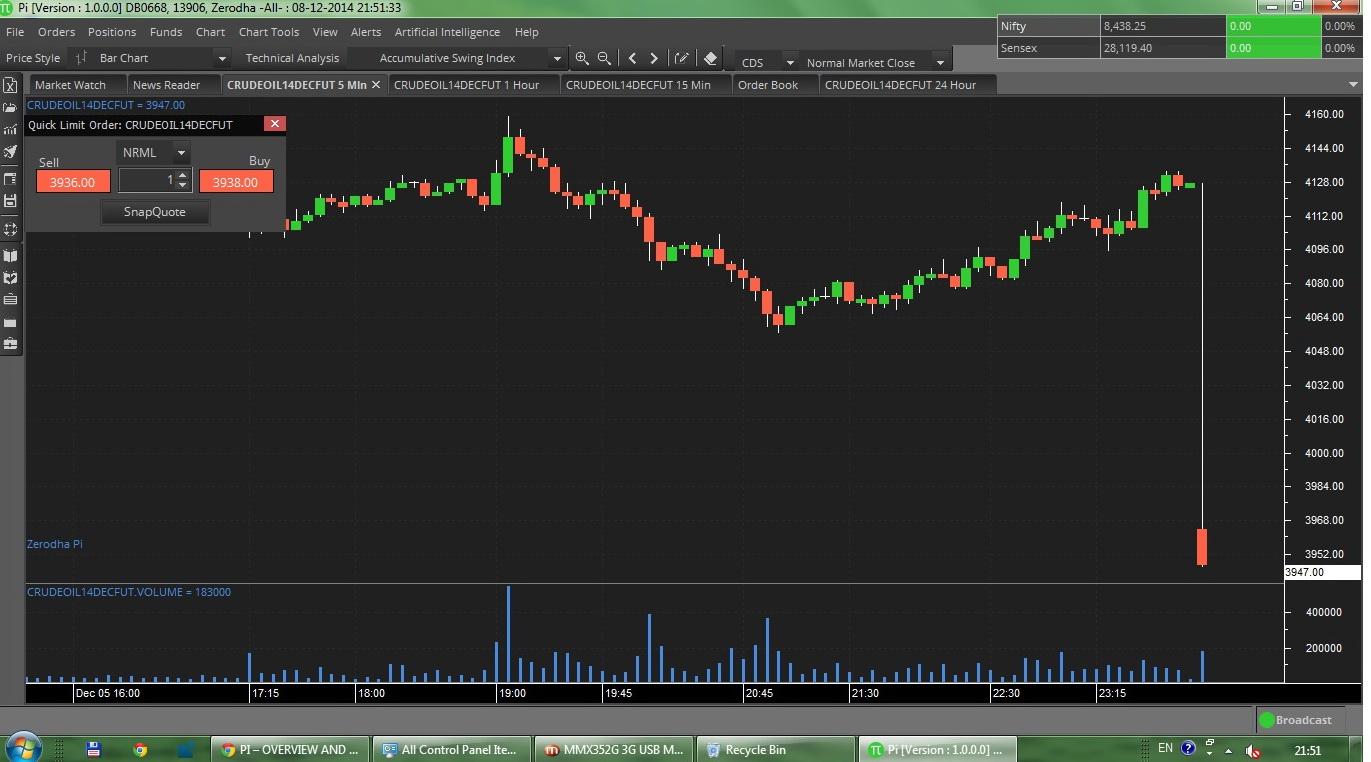
Task: Open the Positions menu
Action: click(112, 32)
